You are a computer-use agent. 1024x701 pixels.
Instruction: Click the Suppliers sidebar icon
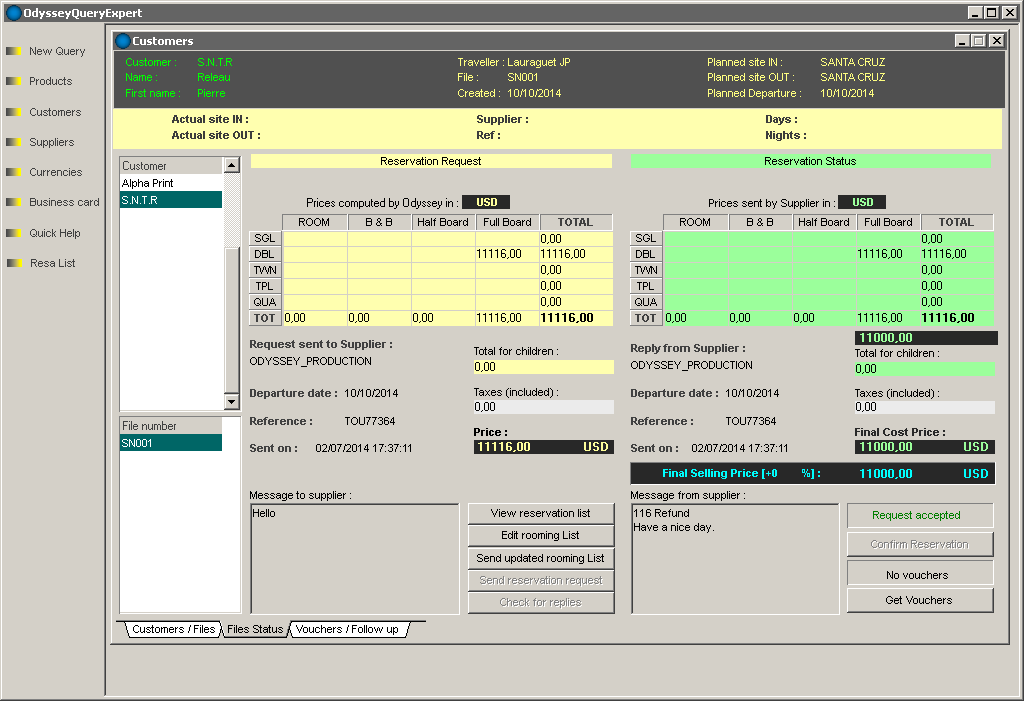pos(13,142)
